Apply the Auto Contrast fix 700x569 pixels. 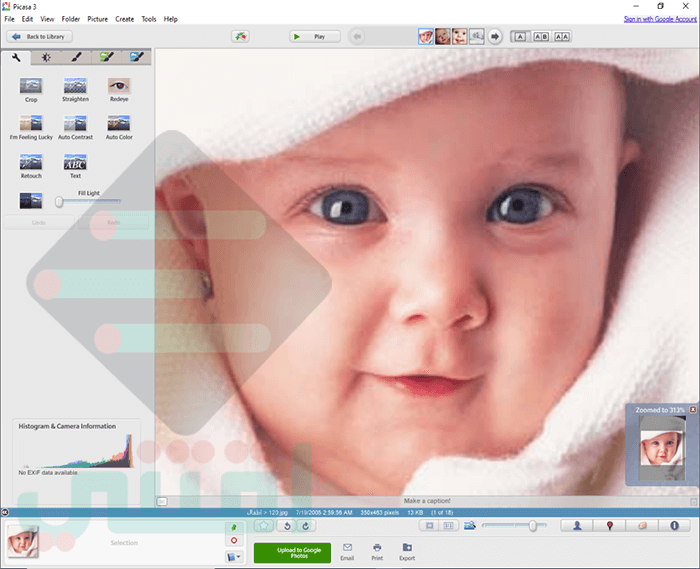click(x=75, y=128)
